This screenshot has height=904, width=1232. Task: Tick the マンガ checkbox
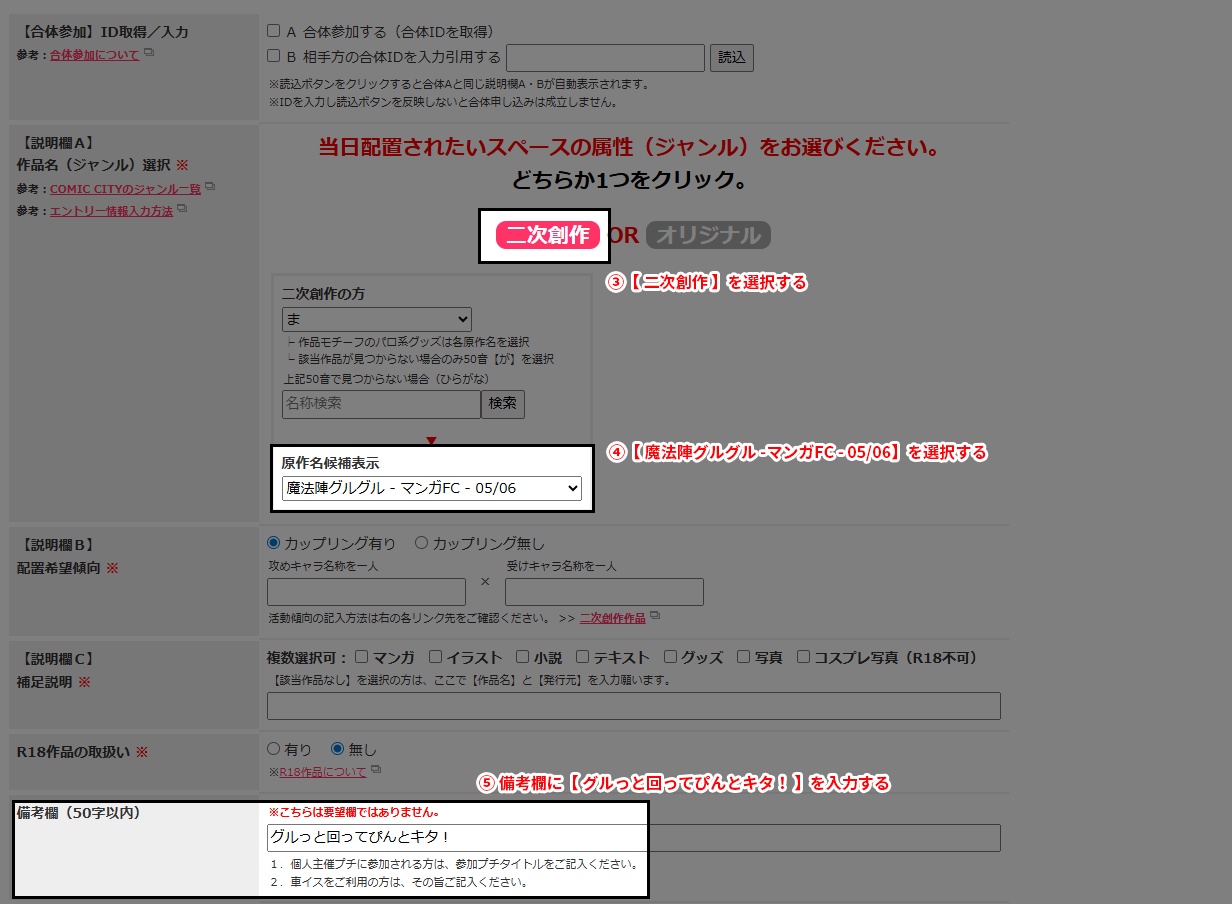(361, 657)
